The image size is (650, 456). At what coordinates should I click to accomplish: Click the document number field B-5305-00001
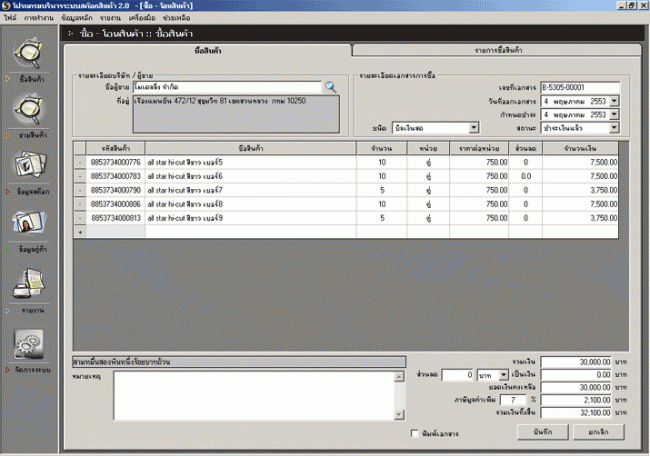(x=580, y=87)
